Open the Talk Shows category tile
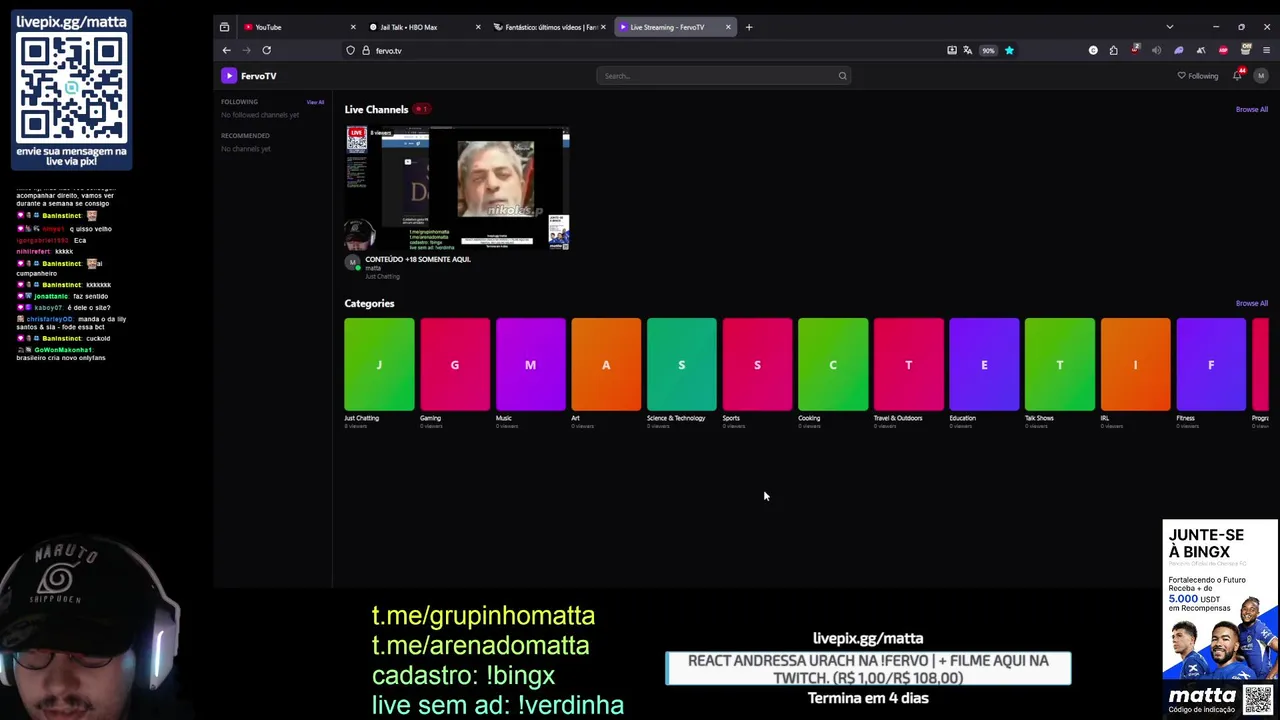Image resolution: width=1280 pixels, height=720 pixels. tap(1060, 365)
